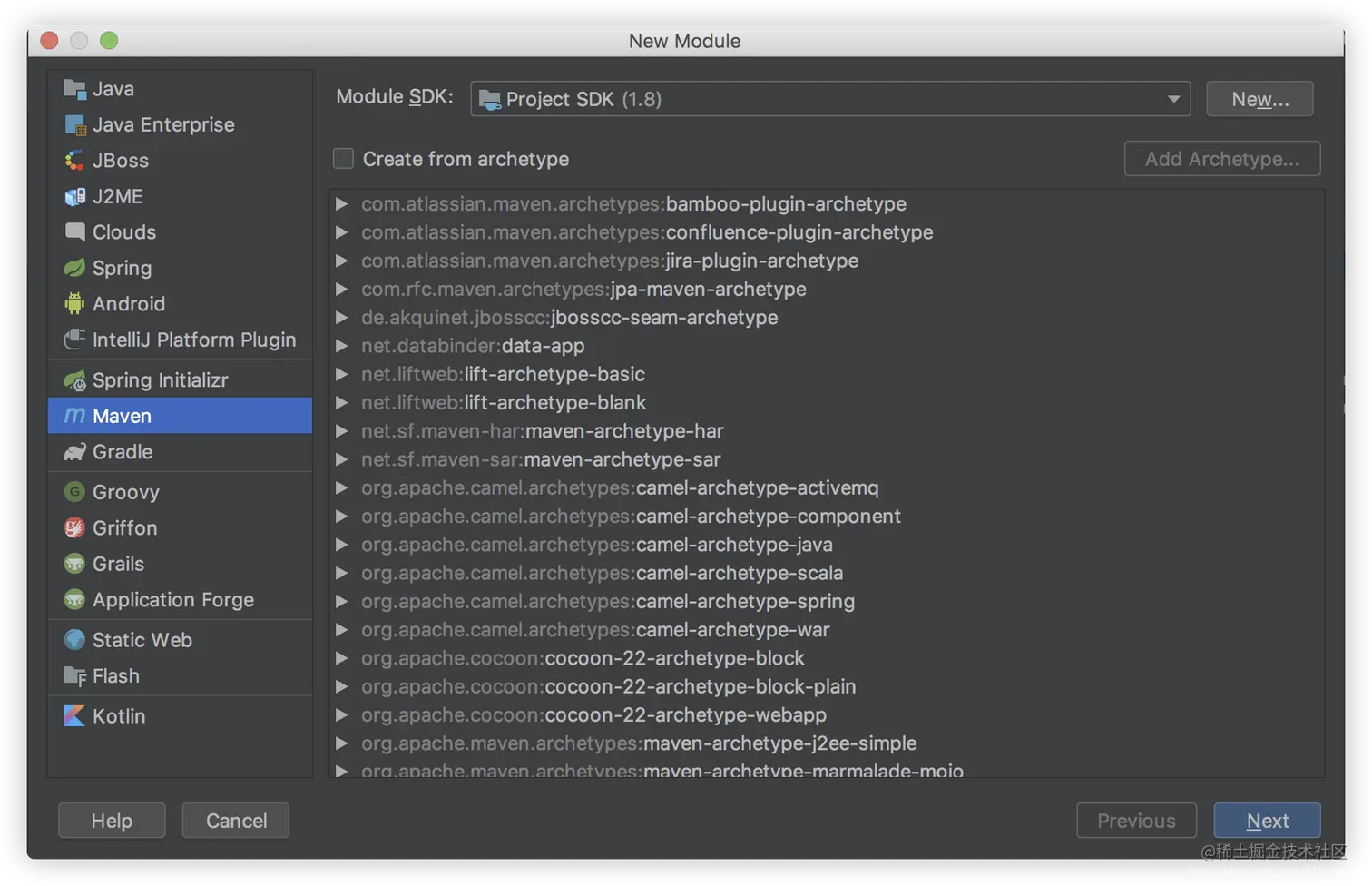Select the Android robot icon
This screenshot has width=1372, height=886.
point(74,303)
